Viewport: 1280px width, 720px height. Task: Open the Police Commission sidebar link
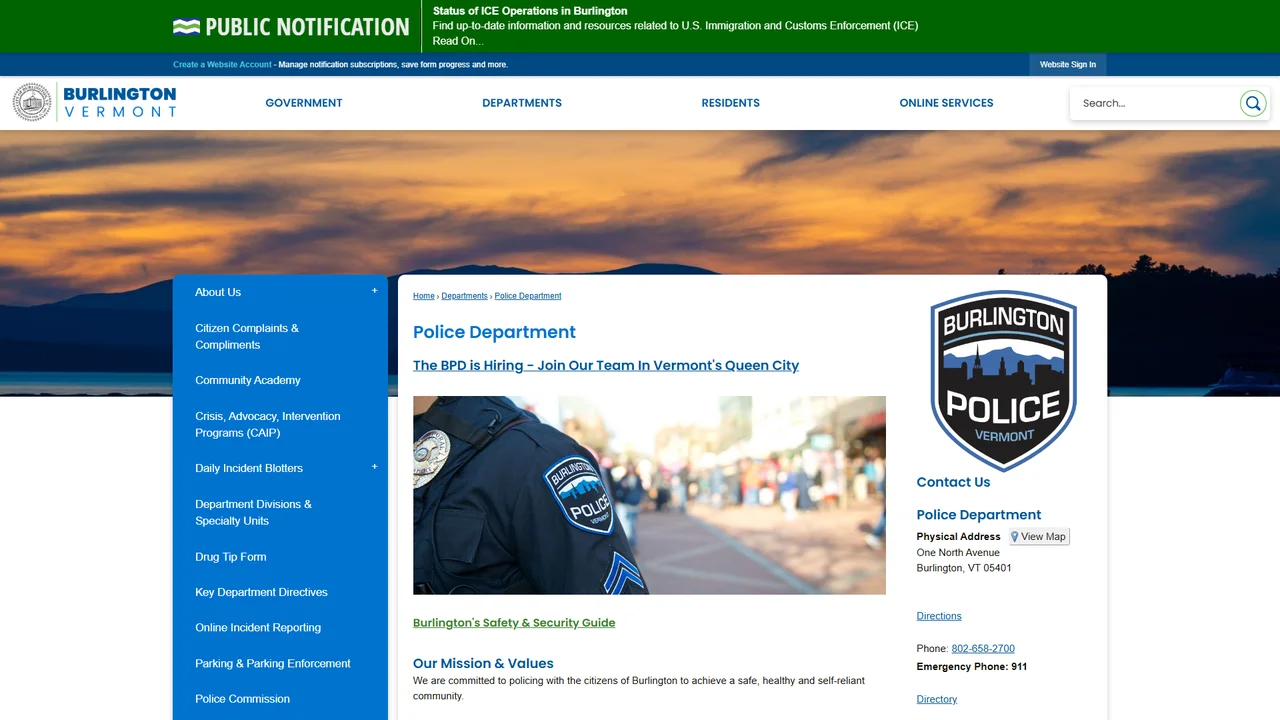tap(243, 699)
